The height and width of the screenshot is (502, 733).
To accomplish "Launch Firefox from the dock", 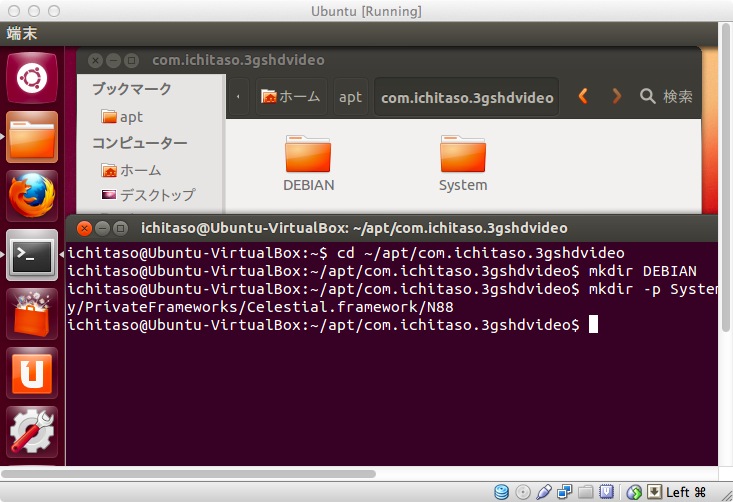I will (32, 196).
